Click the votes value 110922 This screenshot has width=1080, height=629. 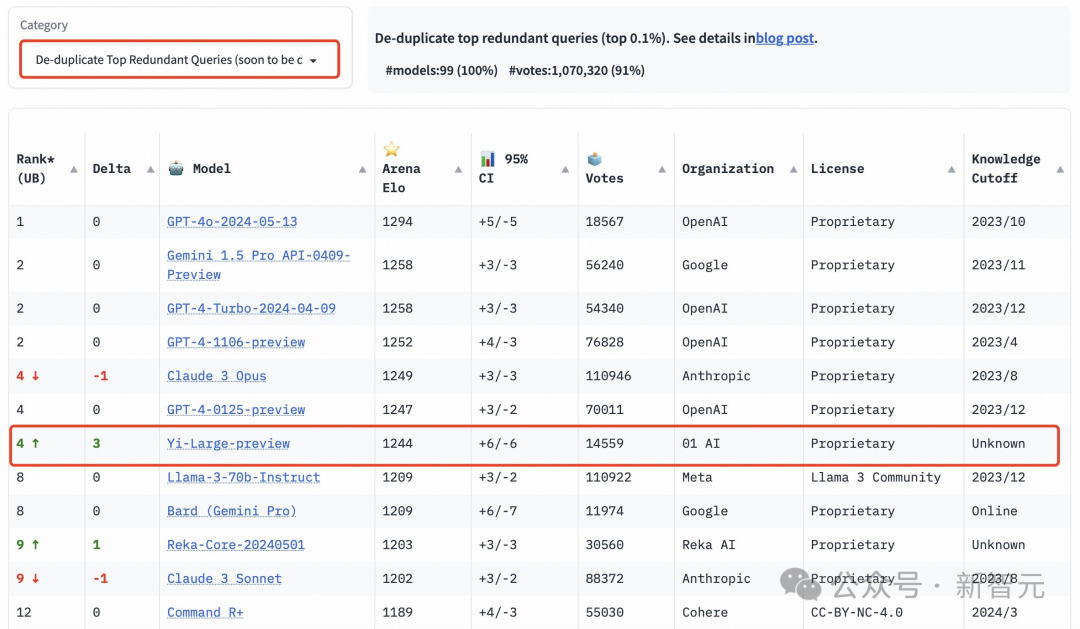[x=608, y=477]
